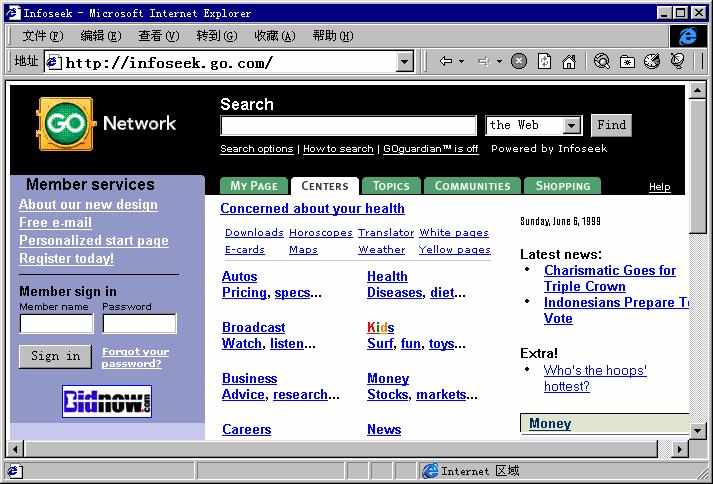The width and height of the screenshot is (713, 484).
Task: Open the 转到(G) menu
Action: pyautogui.click(x=216, y=35)
